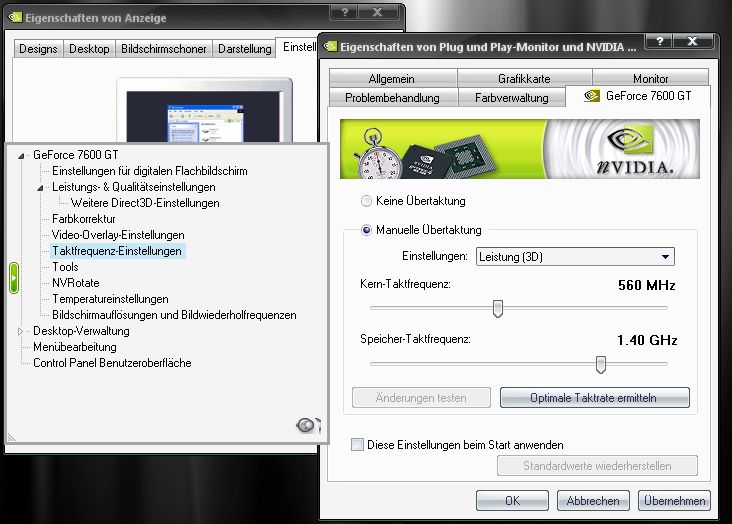Click help button of Plug und Play-Monitor dialog
The width and height of the screenshot is (732, 524).
660,41
